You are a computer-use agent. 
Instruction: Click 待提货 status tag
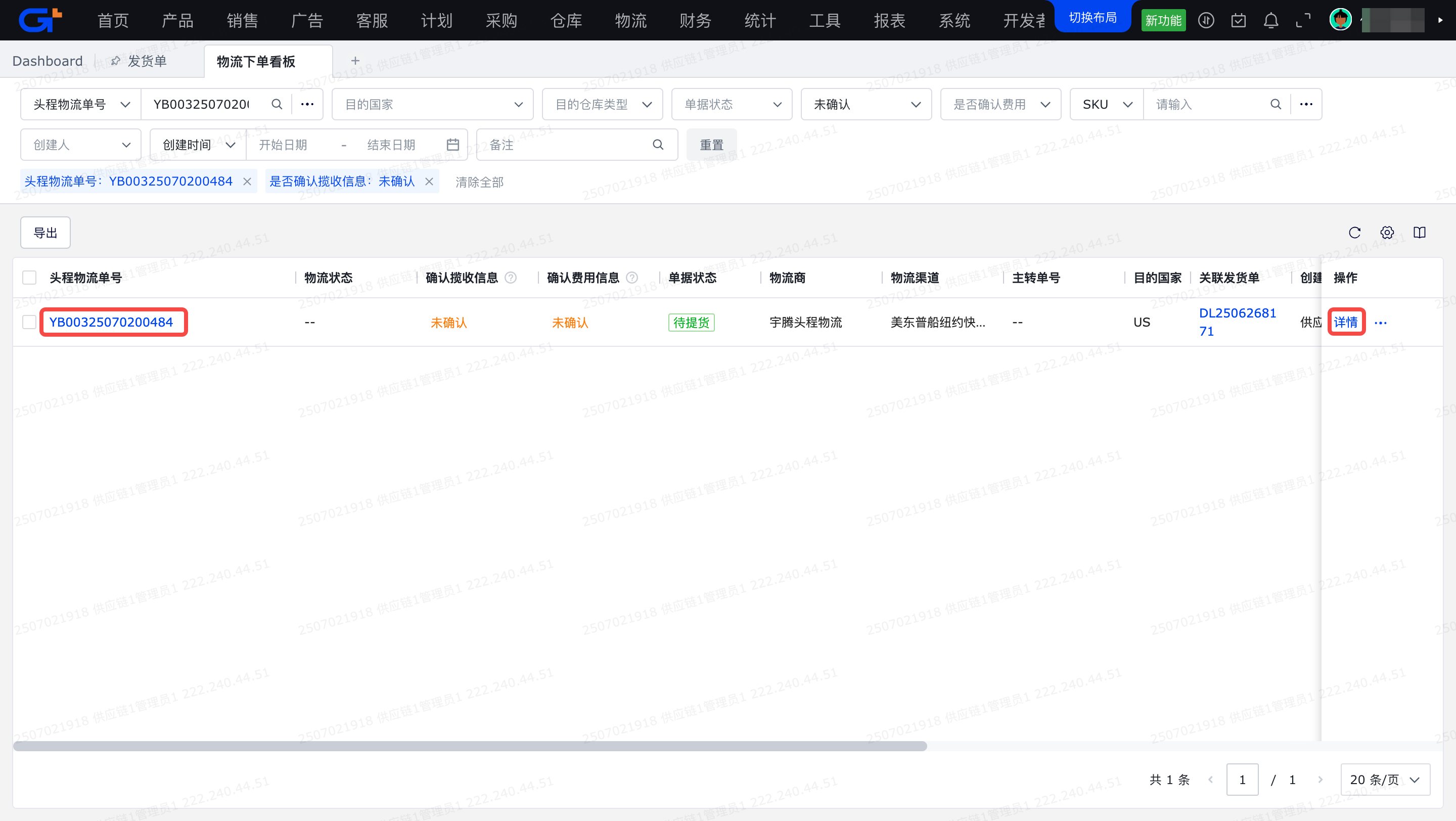pos(691,322)
